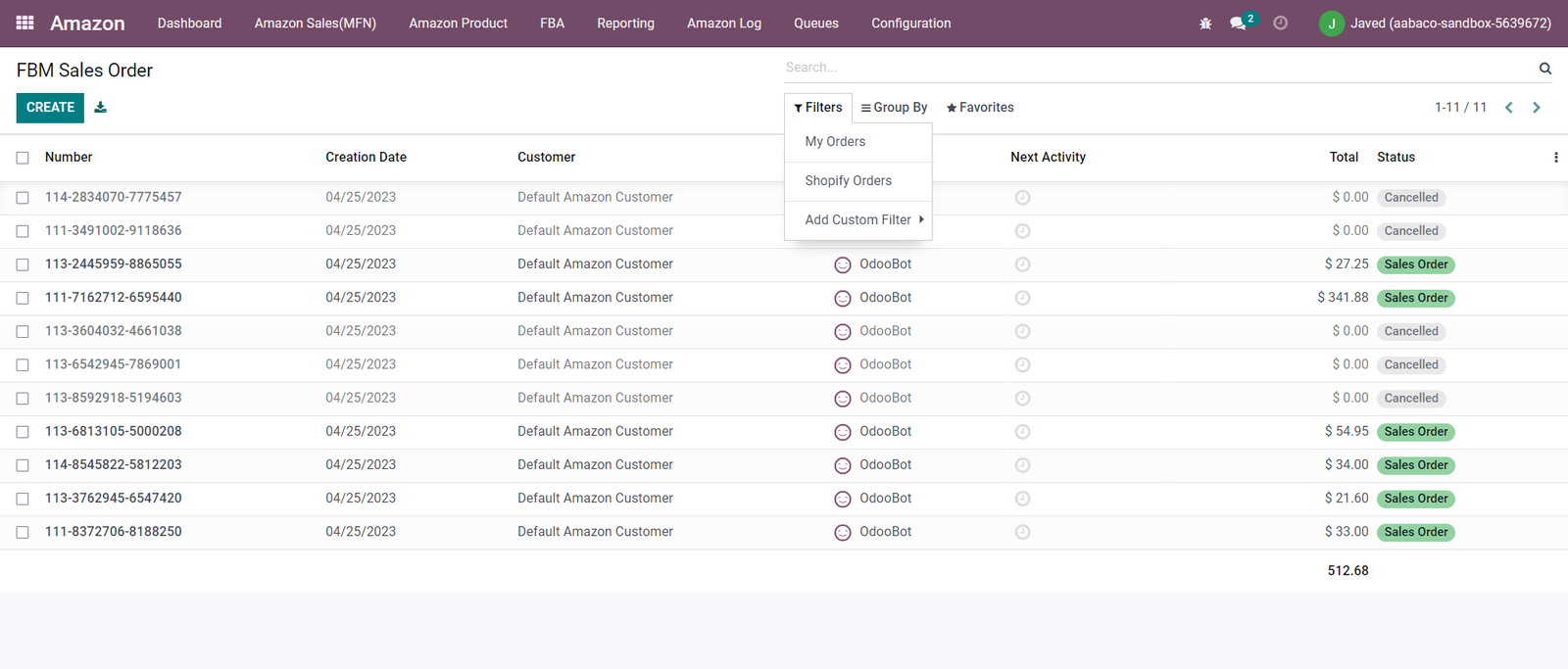The height and width of the screenshot is (669, 1568).
Task: Select checkbox for order 113-6542945-7869001
Action: (x=23, y=365)
